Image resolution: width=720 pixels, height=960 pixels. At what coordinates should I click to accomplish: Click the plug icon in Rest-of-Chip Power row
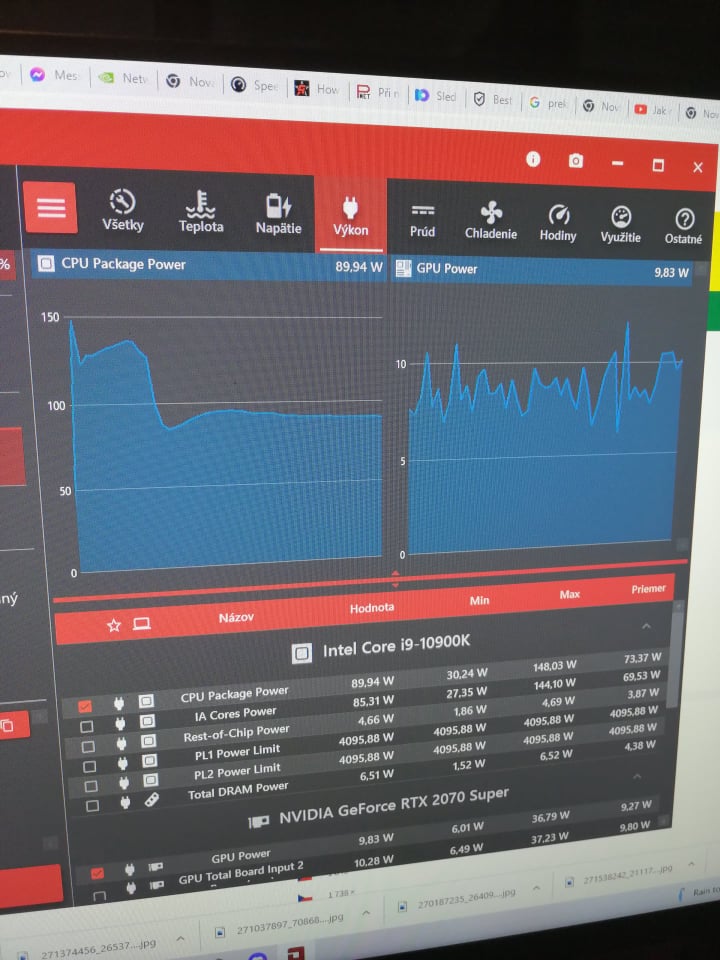point(121,743)
